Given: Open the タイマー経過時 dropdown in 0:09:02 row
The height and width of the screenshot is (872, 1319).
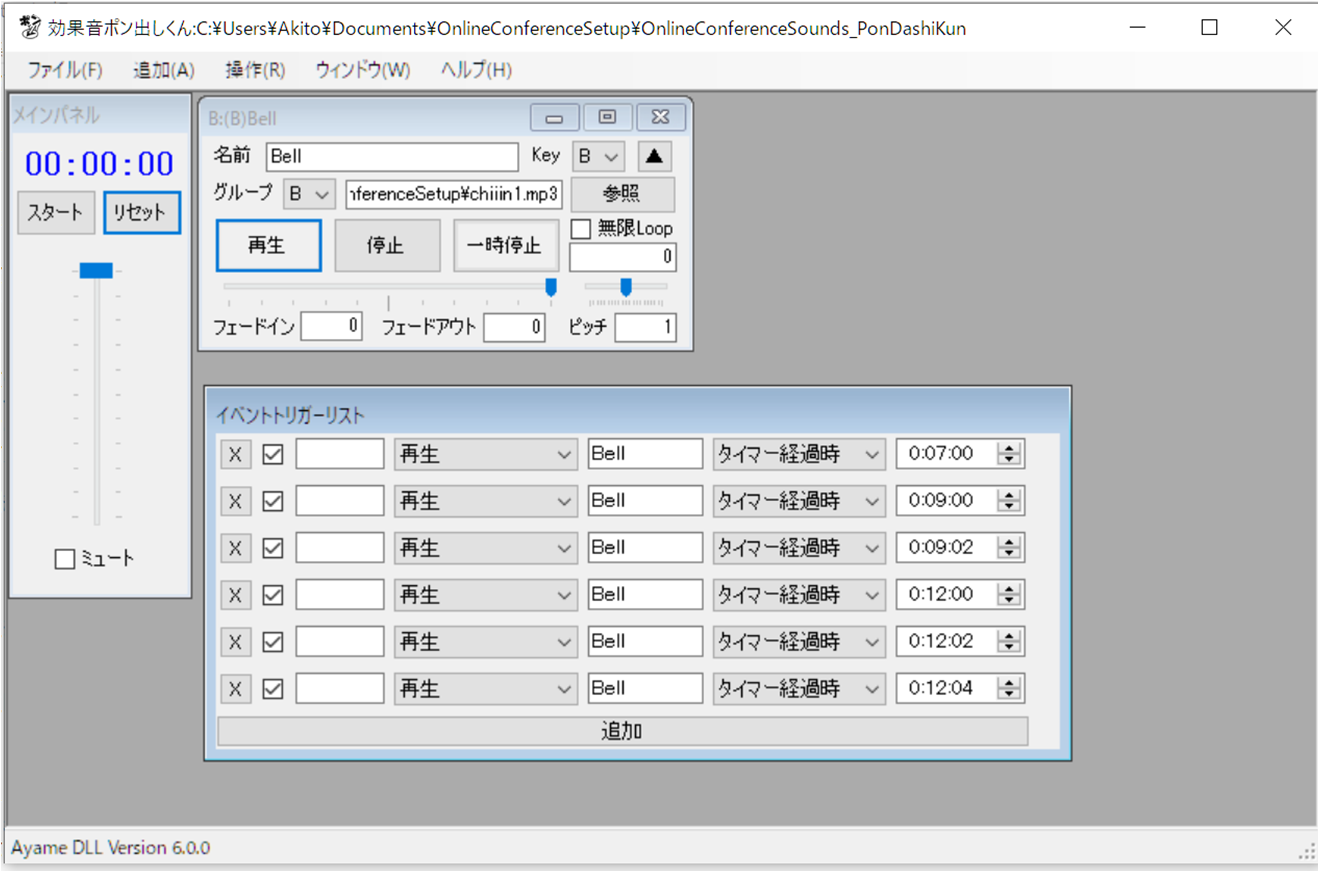Looking at the screenshot, I should 799,548.
